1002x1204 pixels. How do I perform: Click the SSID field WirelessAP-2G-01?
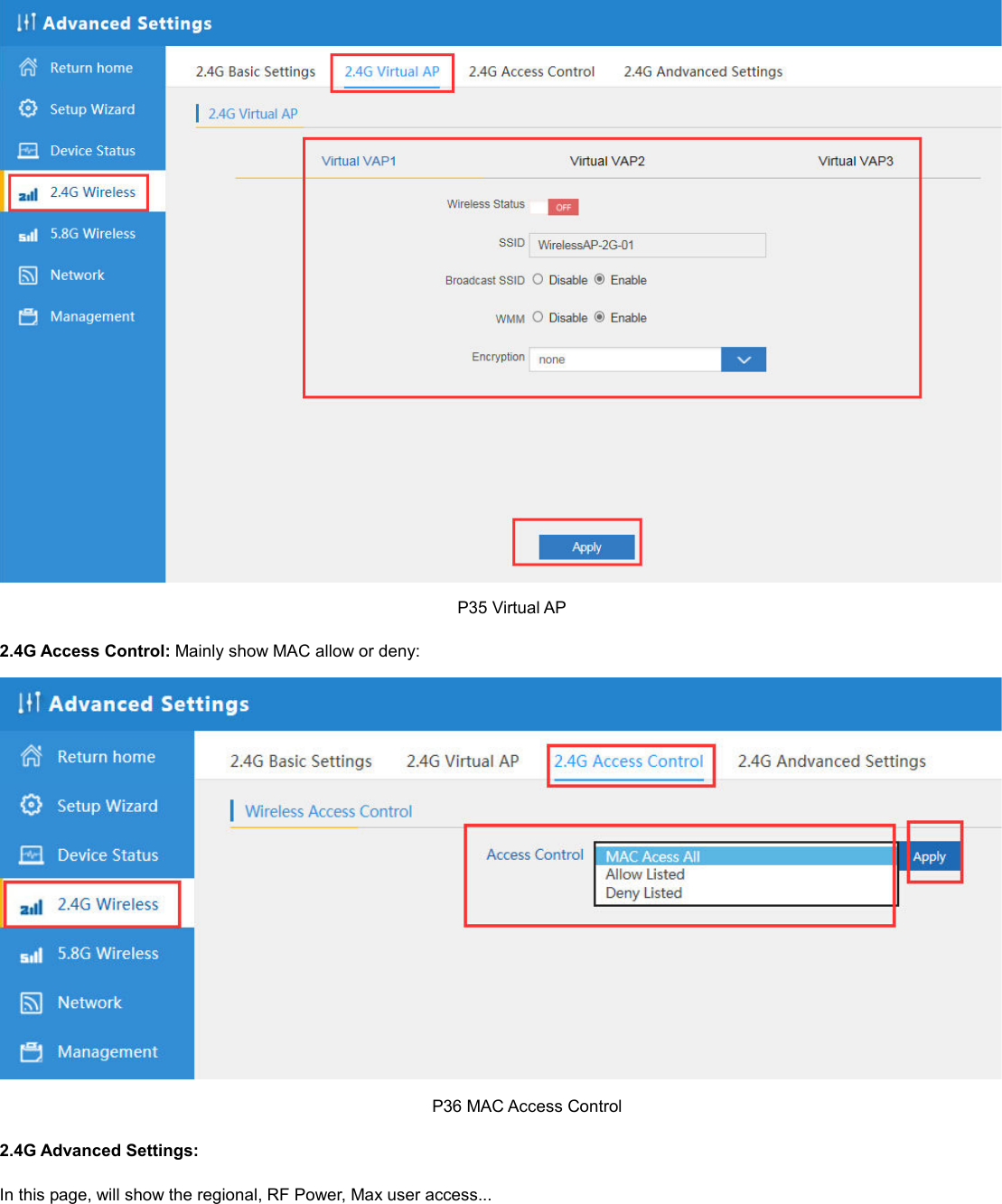pos(648,245)
